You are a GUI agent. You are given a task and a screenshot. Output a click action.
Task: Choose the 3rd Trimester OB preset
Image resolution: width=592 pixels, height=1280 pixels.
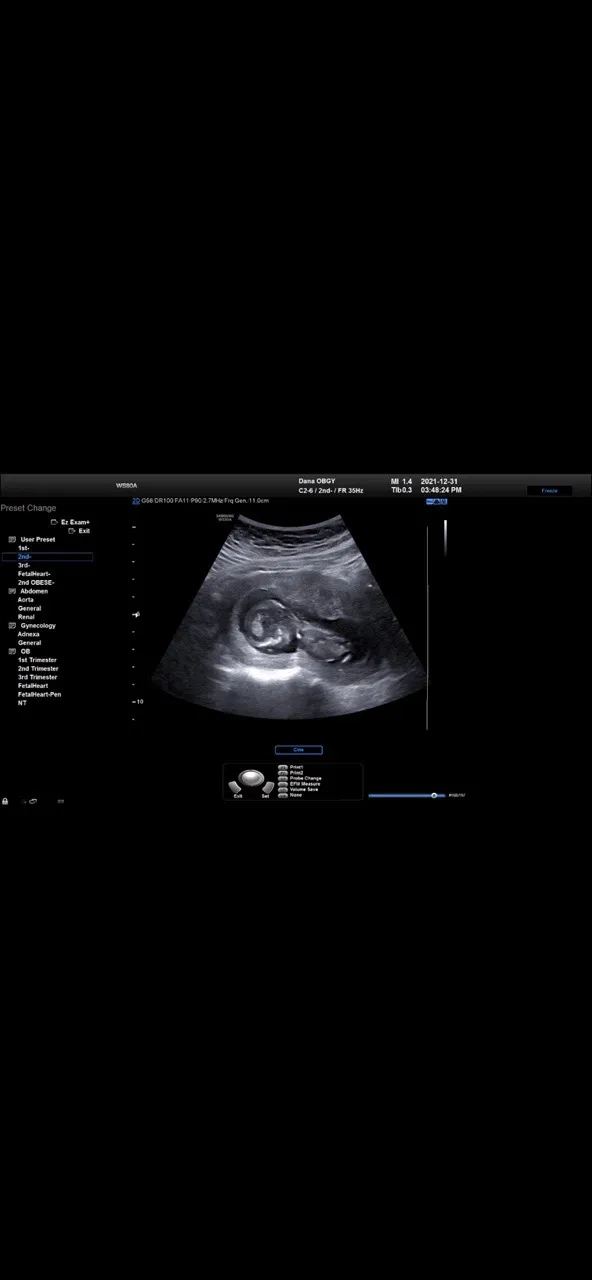click(x=37, y=677)
